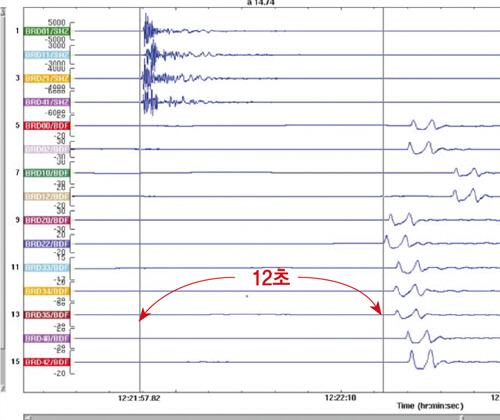The image size is (500, 420).
Task: Click row number 11
Action: (x=15, y=267)
